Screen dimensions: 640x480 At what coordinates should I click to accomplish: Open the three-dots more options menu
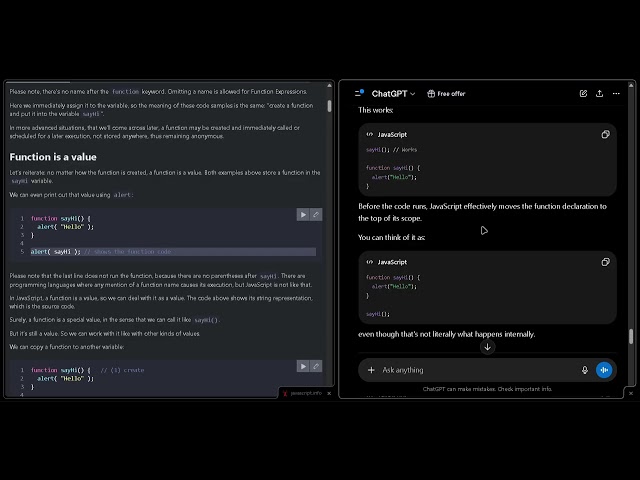click(x=616, y=93)
